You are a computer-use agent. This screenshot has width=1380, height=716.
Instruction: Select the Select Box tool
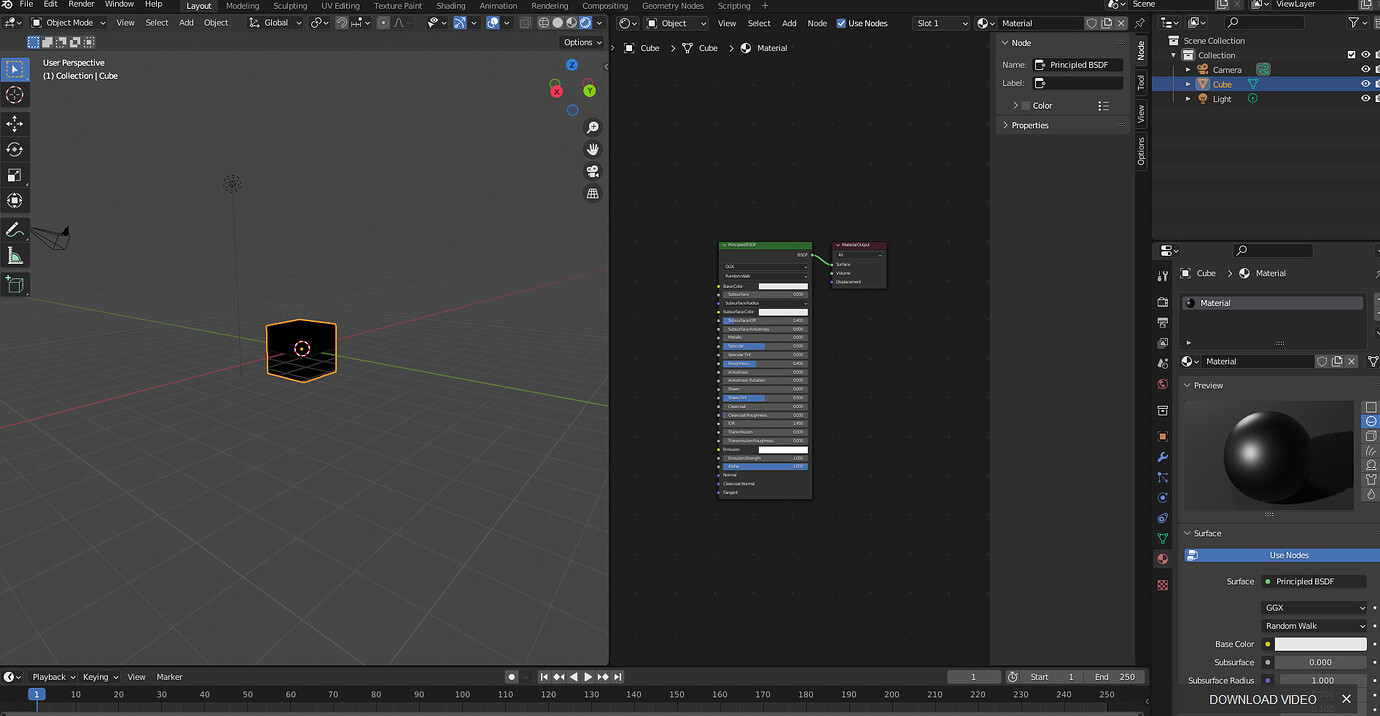tap(14, 69)
